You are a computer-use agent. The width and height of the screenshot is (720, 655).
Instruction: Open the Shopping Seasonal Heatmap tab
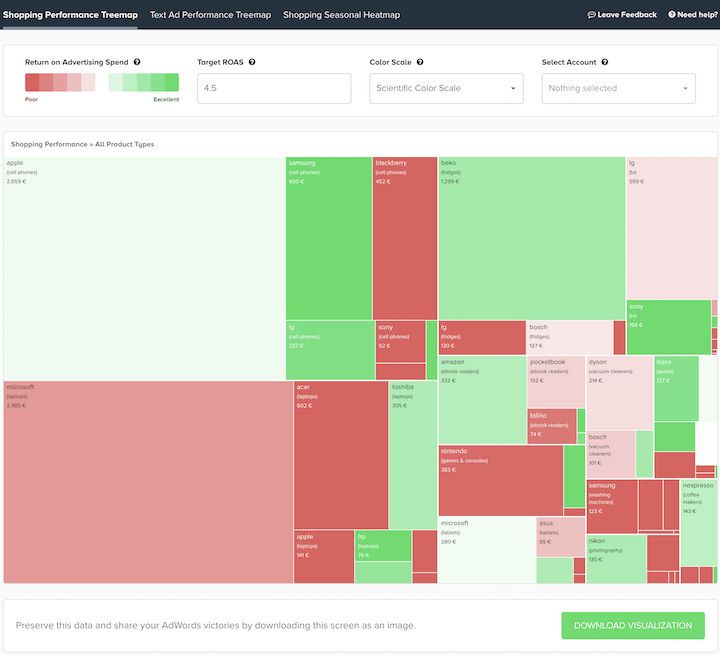[x=341, y=15]
